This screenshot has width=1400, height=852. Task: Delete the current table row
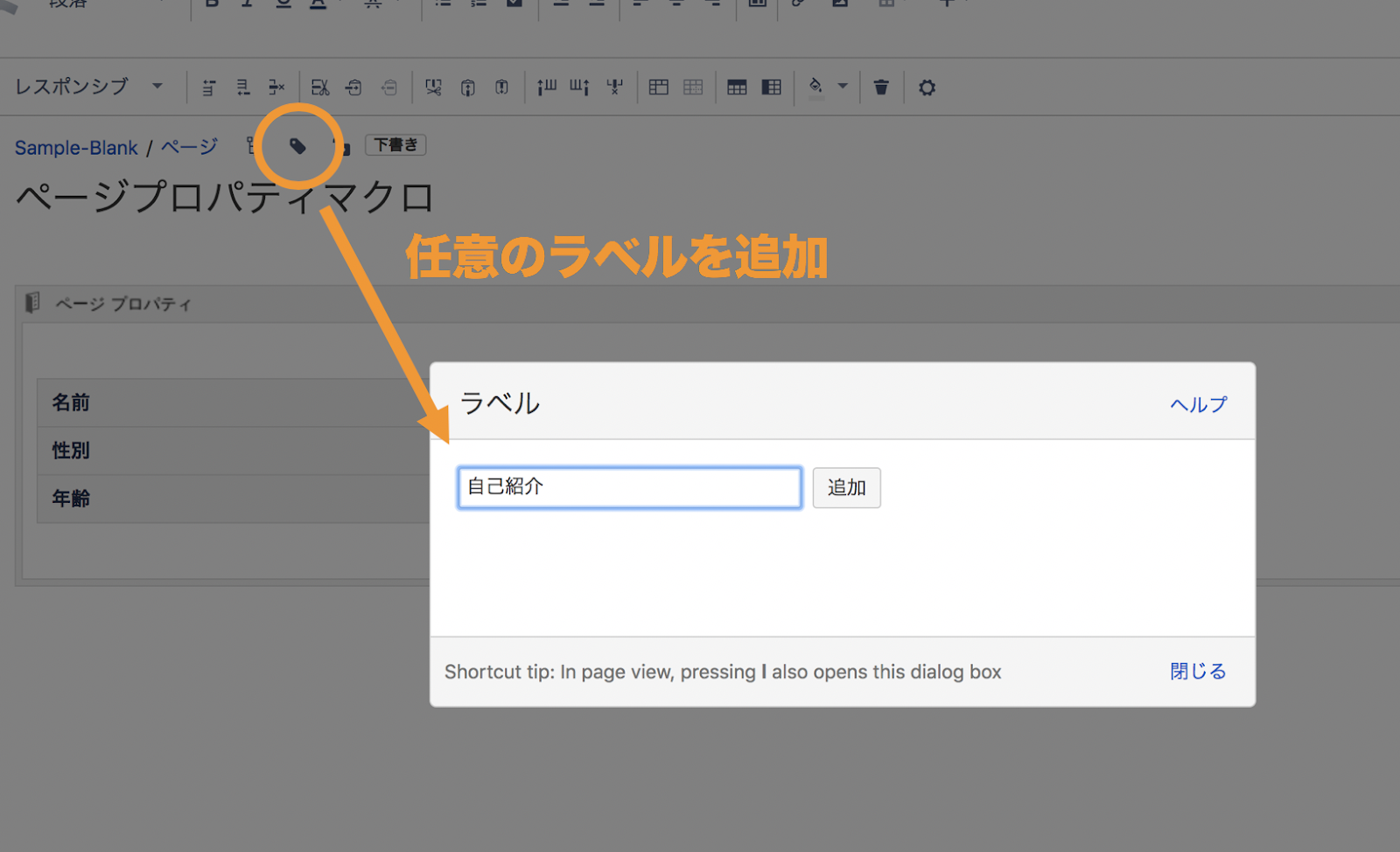[x=276, y=87]
